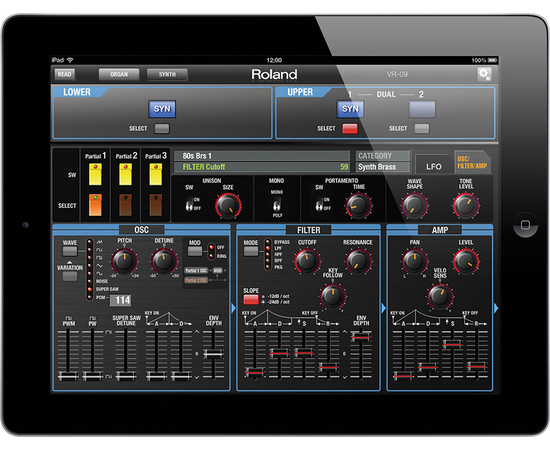Move the FILTER envelope A slider

pyautogui.click(x=255, y=371)
